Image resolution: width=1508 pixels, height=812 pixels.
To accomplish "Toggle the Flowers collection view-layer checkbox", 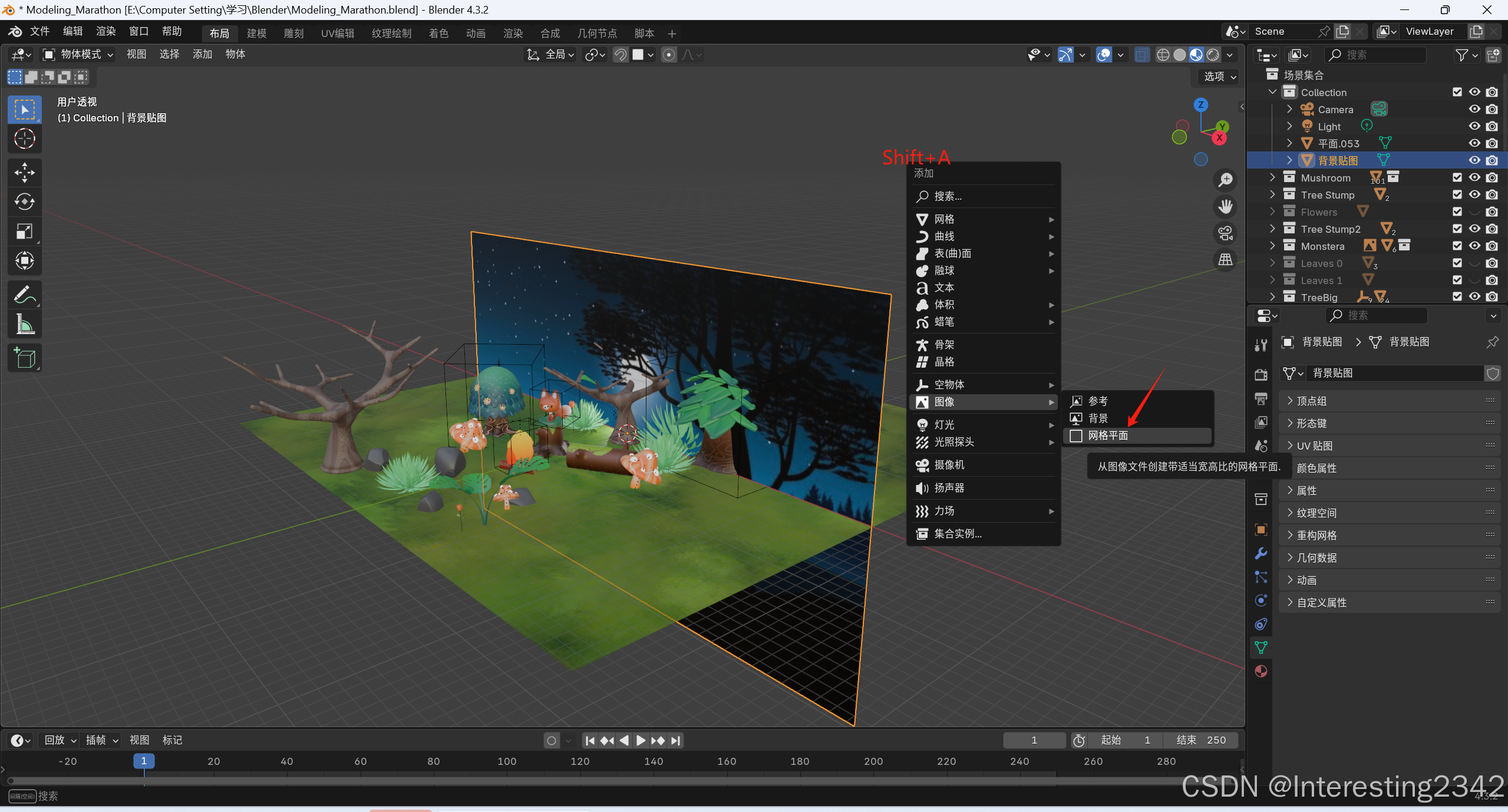I will point(1457,212).
